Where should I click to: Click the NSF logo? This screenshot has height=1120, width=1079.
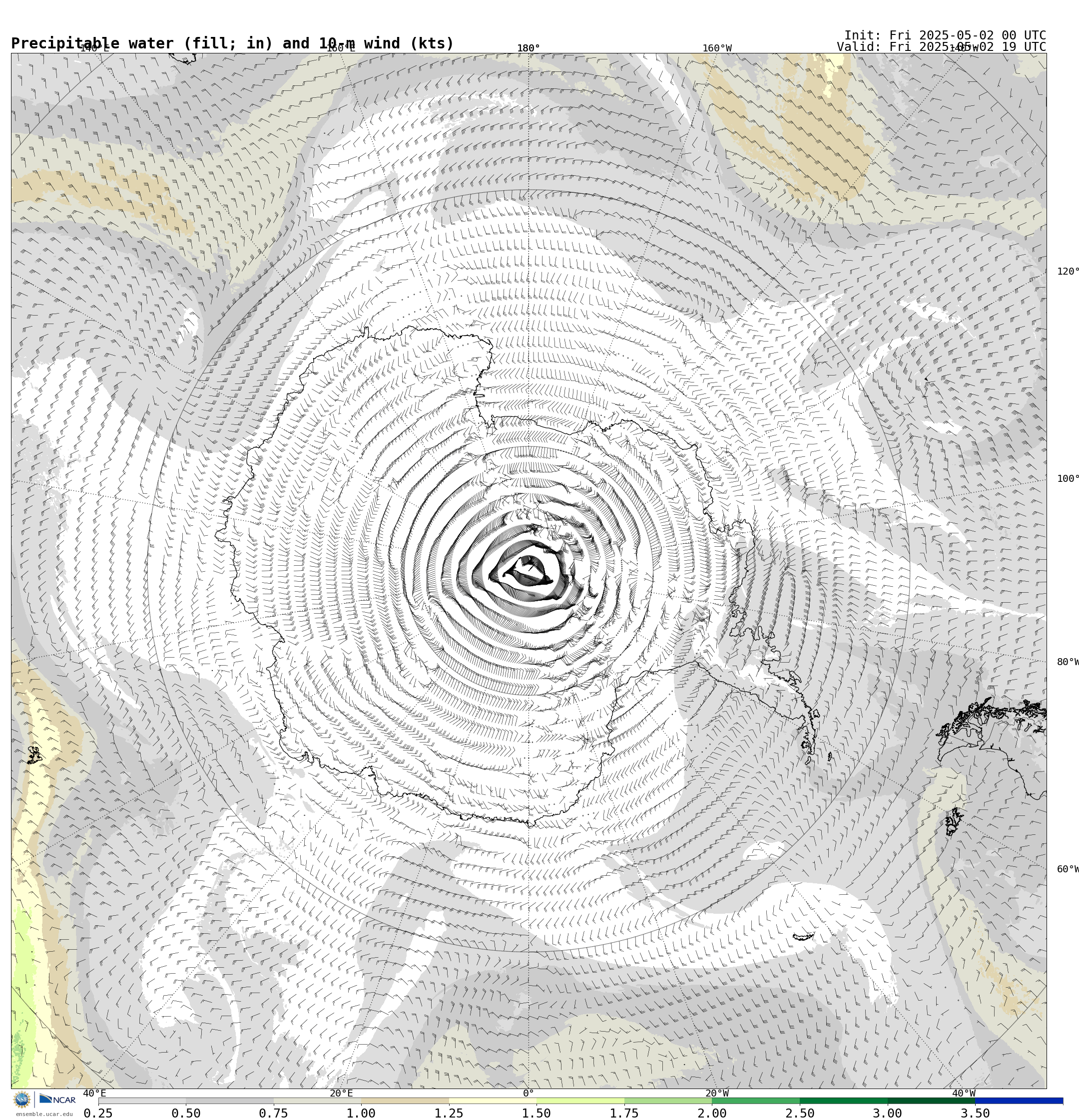coord(21,1100)
